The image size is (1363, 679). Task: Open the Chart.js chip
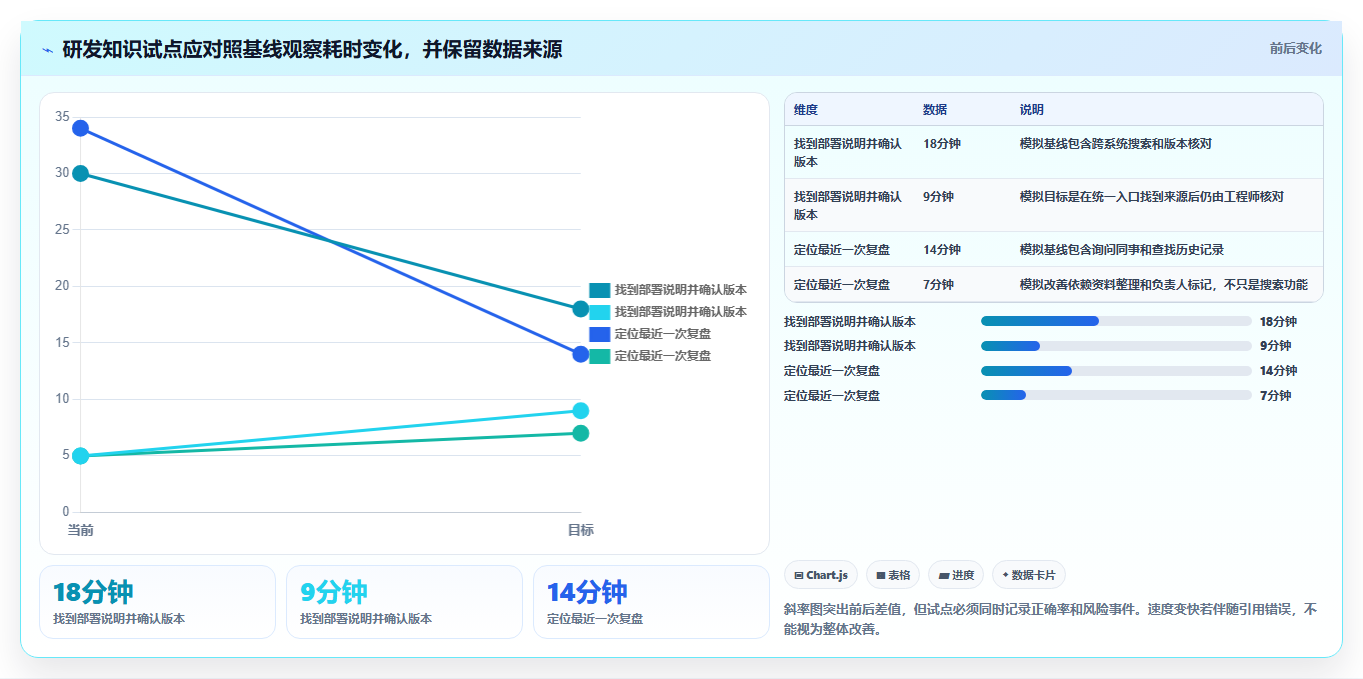point(820,575)
